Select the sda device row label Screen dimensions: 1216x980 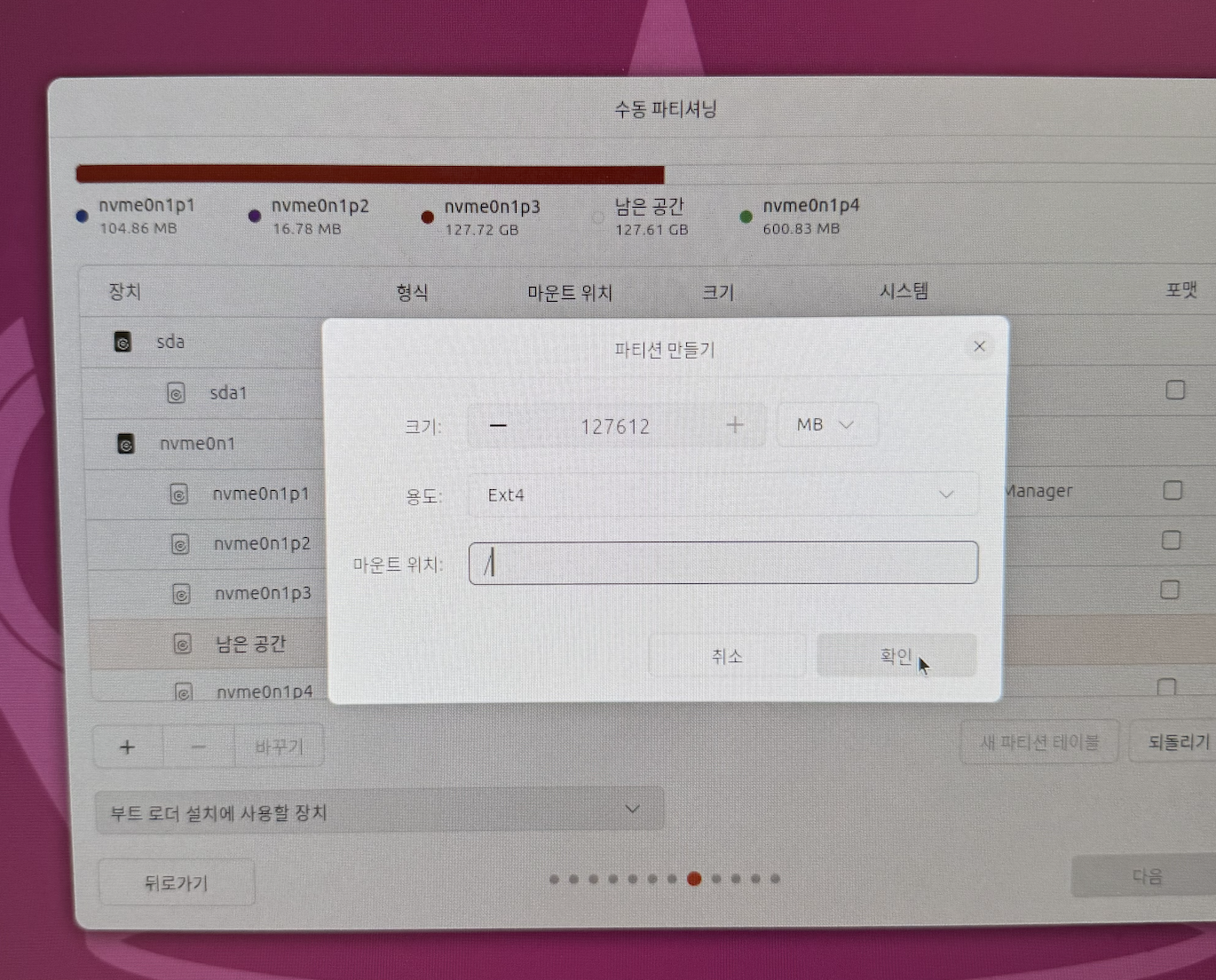point(170,342)
